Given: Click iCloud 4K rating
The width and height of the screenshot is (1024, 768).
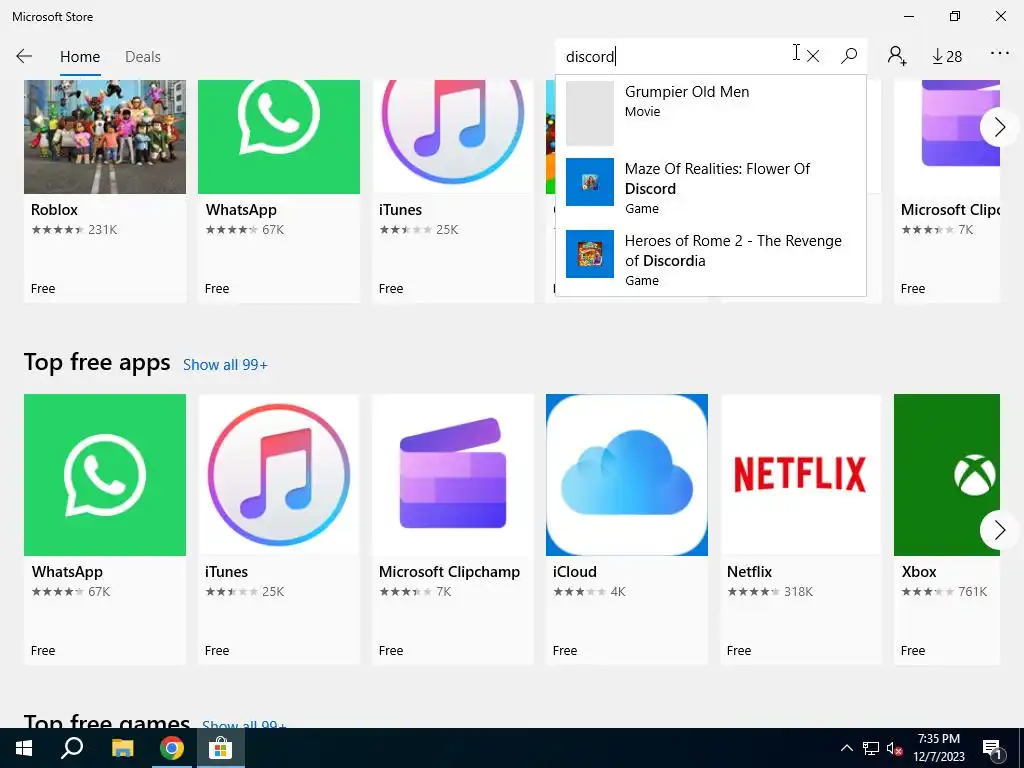Looking at the screenshot, I should coord(589,592).
